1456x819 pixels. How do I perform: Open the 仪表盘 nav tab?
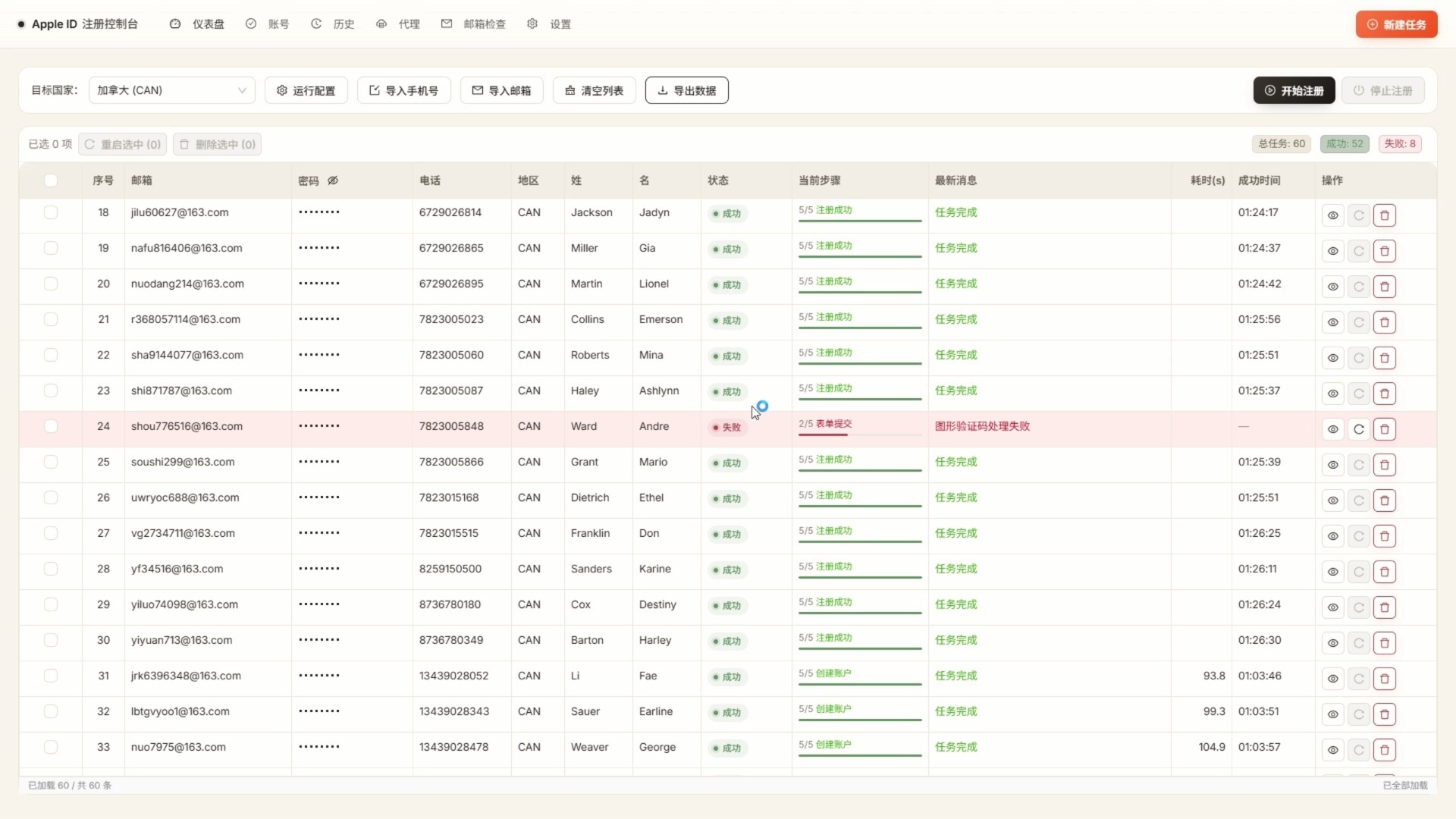(197, 24)
